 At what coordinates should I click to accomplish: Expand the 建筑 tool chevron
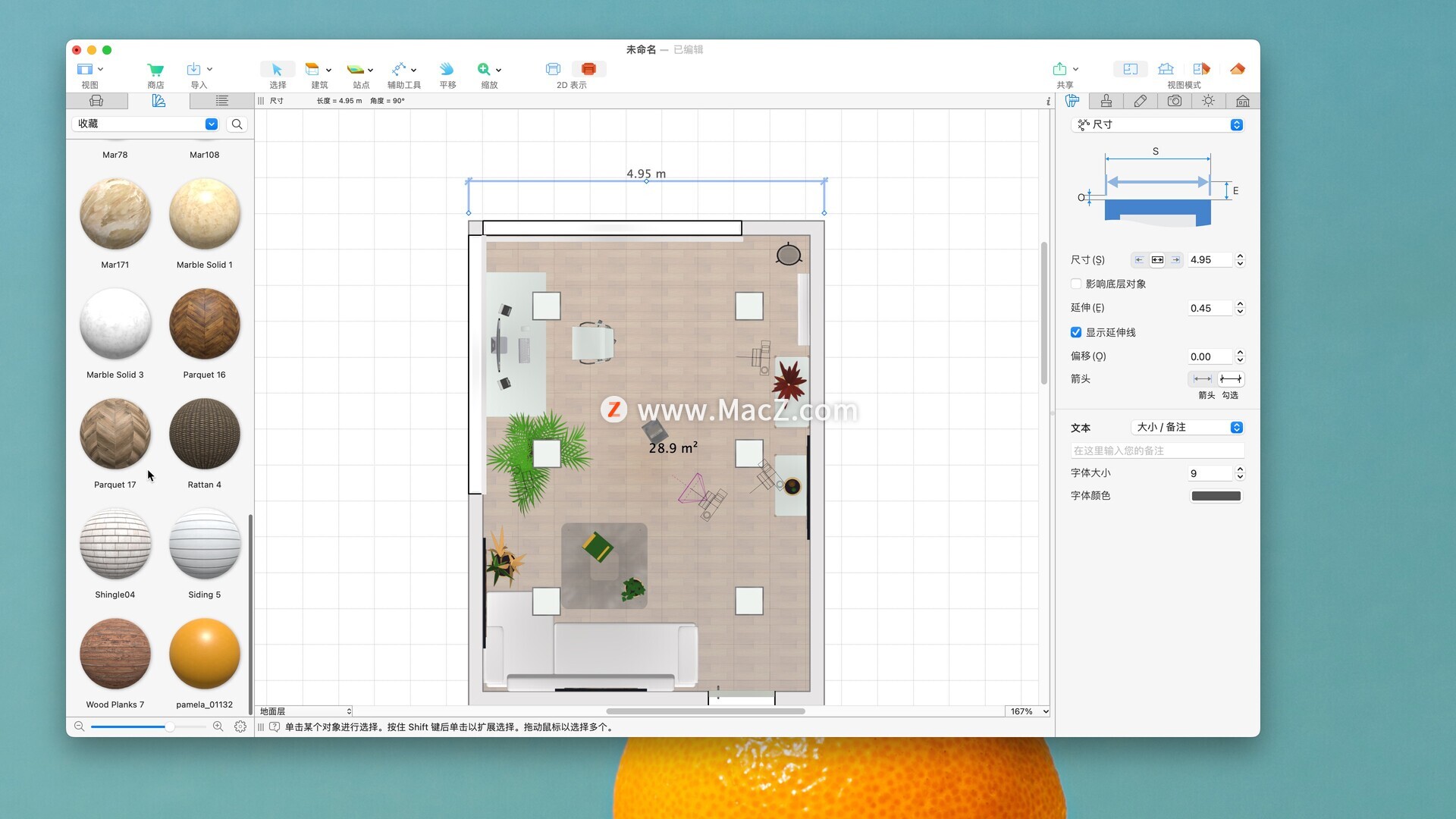(328, 70)
